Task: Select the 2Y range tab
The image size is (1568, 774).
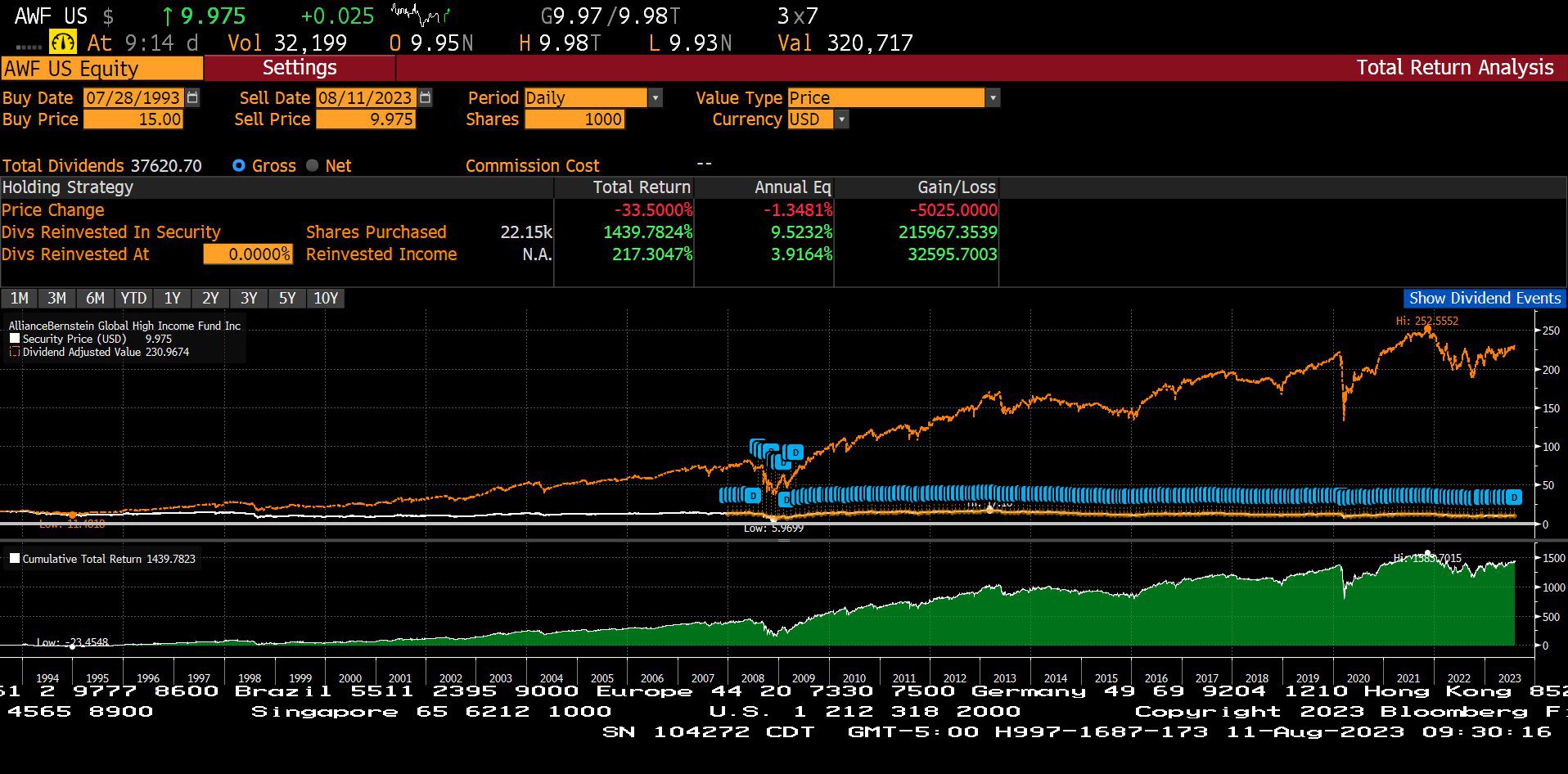Action: (210, 298)
